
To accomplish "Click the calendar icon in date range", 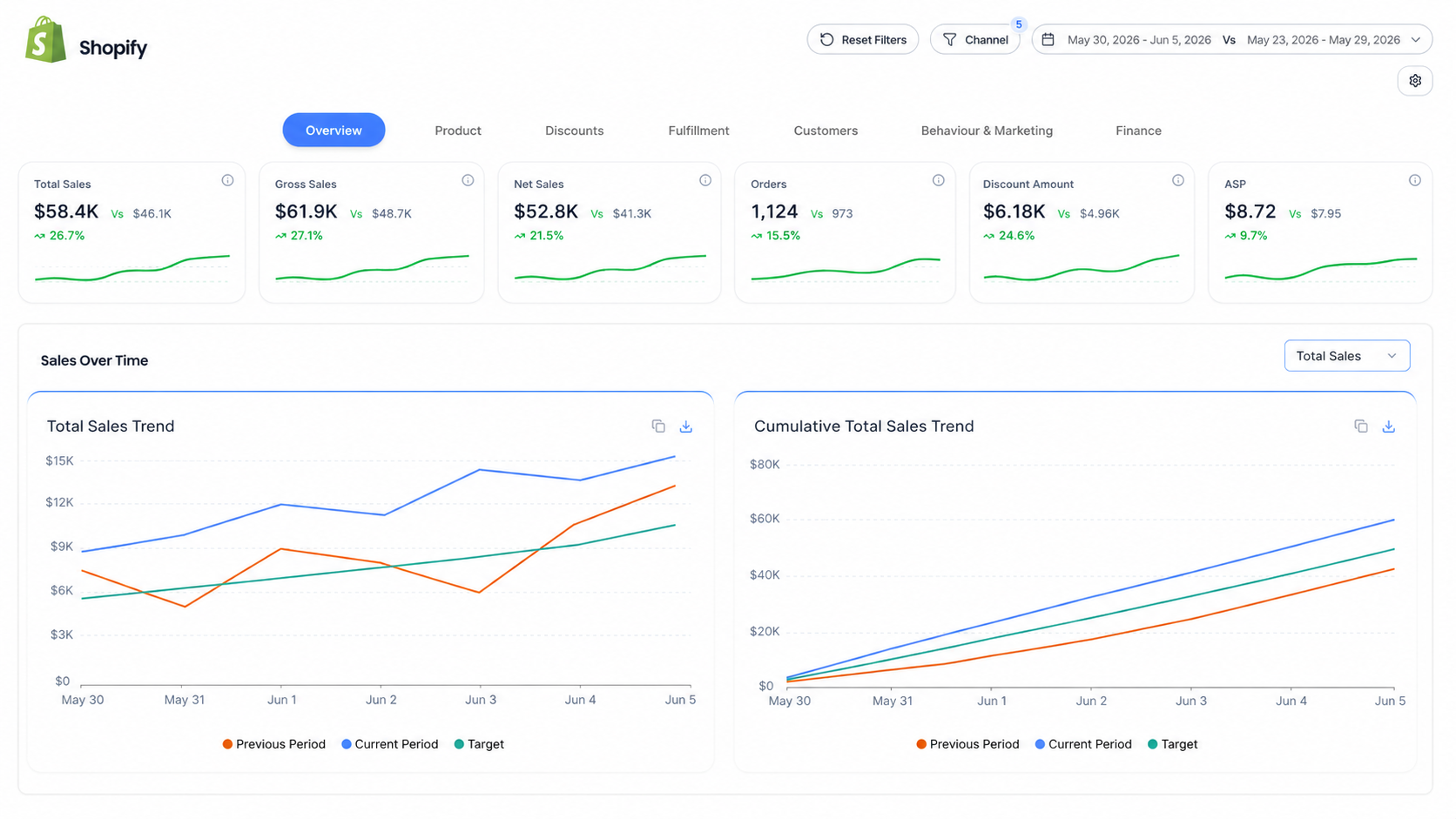I will point(1048,40).
